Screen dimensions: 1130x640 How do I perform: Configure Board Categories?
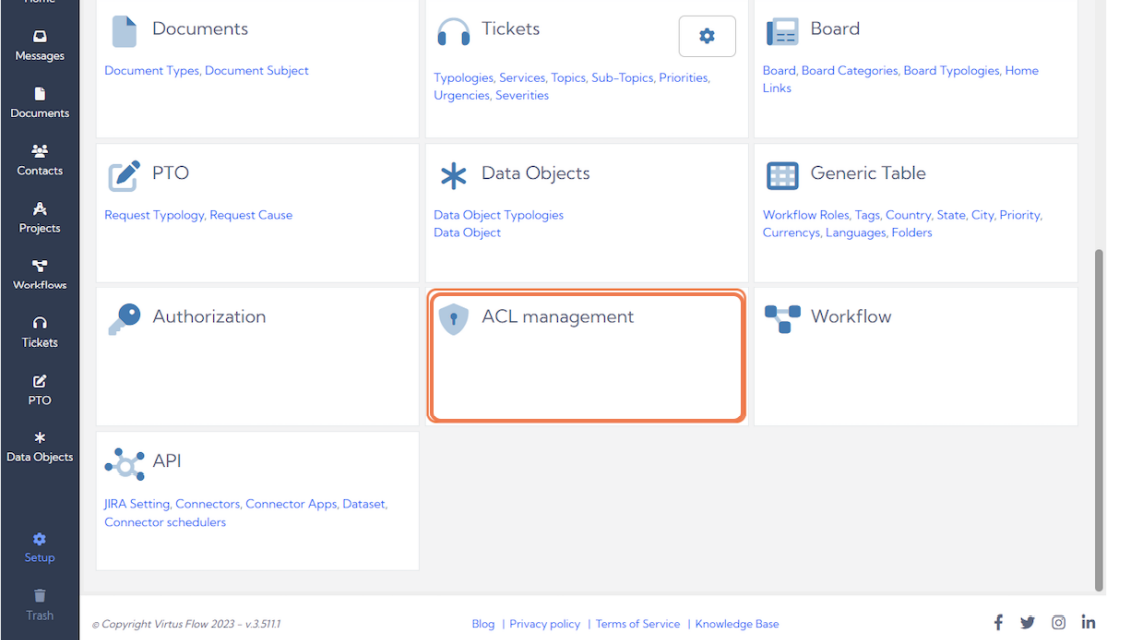(848, 70)
